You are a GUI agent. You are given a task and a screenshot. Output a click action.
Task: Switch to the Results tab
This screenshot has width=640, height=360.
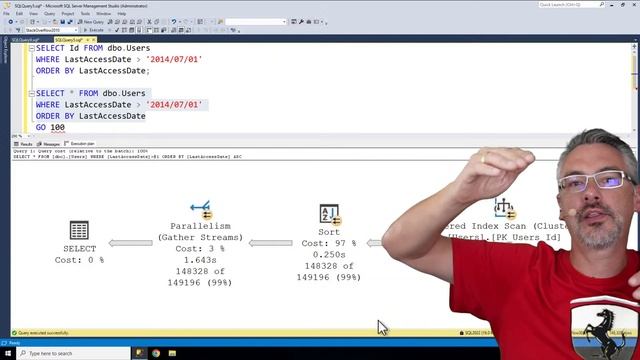[x=23, y=144]
